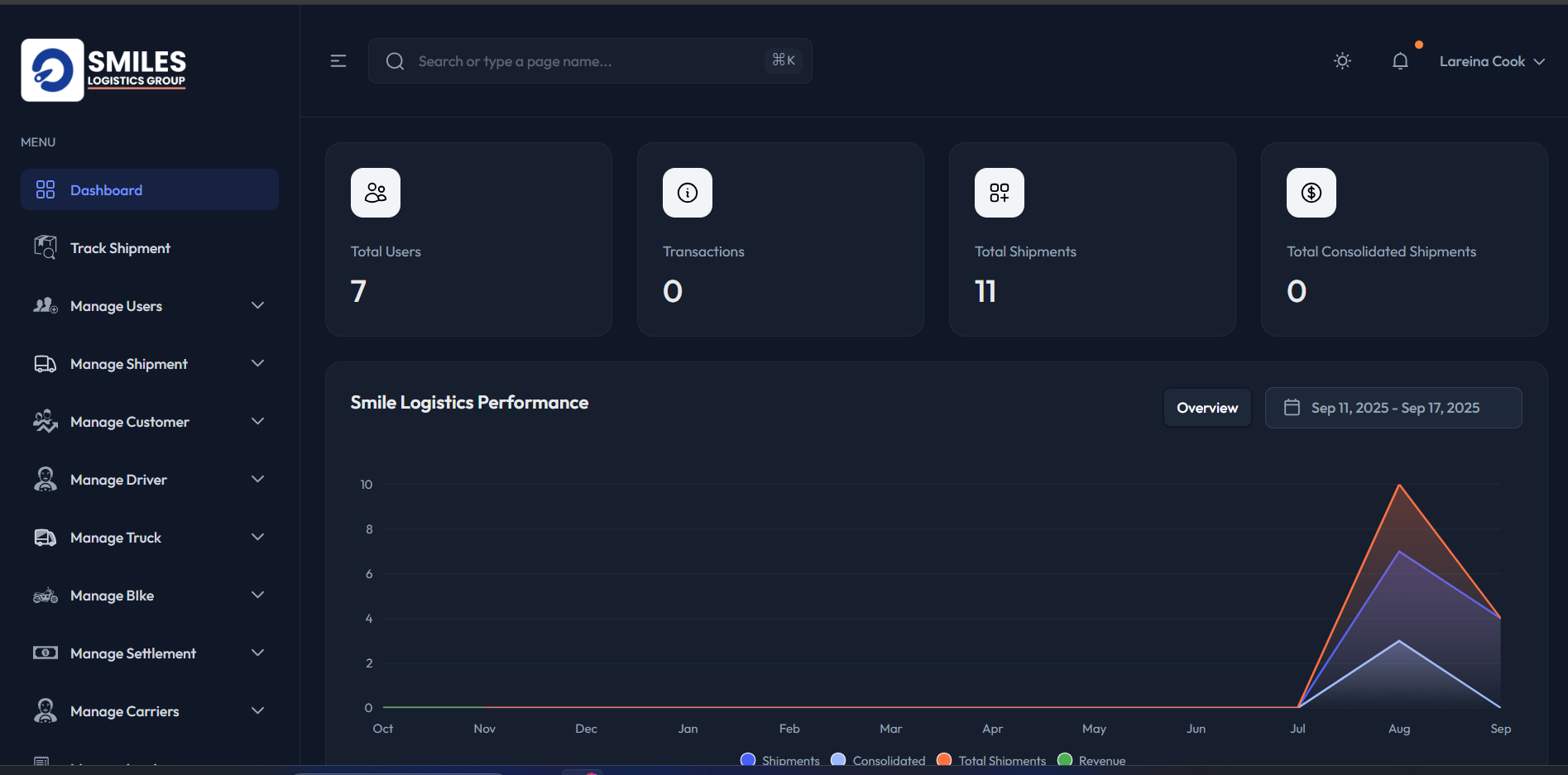Toggle the sidebar with hamburger icon

(338, 61)
